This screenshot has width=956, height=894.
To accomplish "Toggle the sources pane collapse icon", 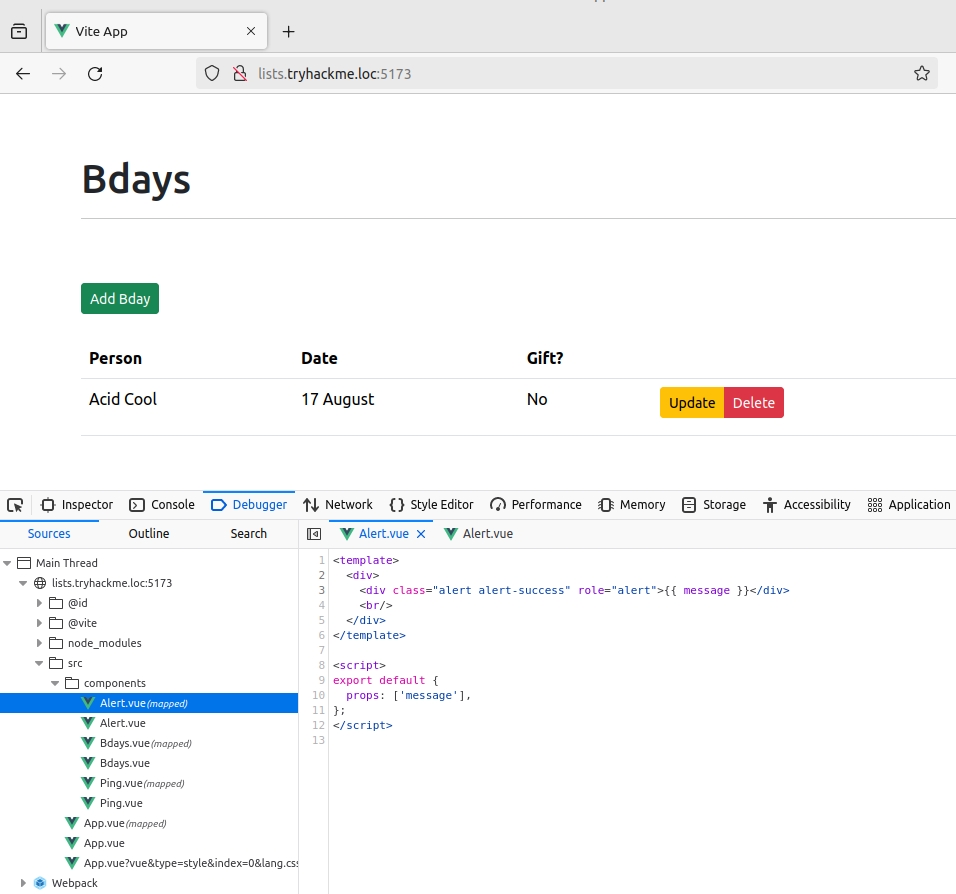I will tap(314, 534).
